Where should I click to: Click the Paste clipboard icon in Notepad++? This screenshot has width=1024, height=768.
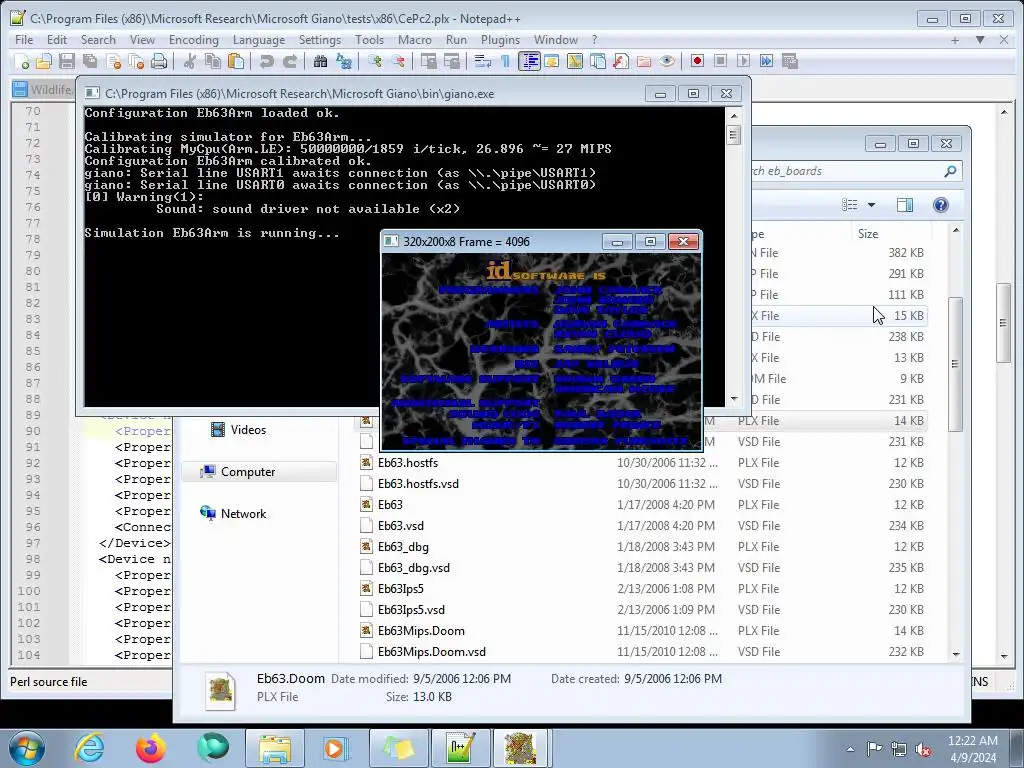pos(236,61)
